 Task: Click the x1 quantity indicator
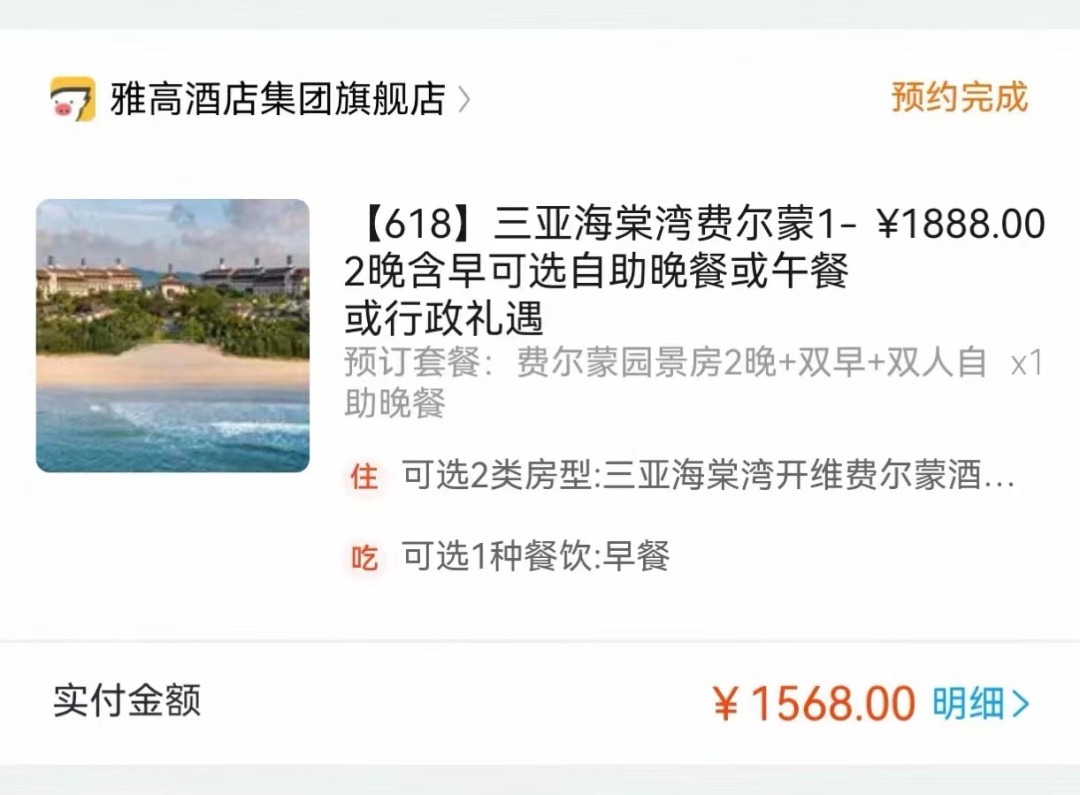(1027, 363)
